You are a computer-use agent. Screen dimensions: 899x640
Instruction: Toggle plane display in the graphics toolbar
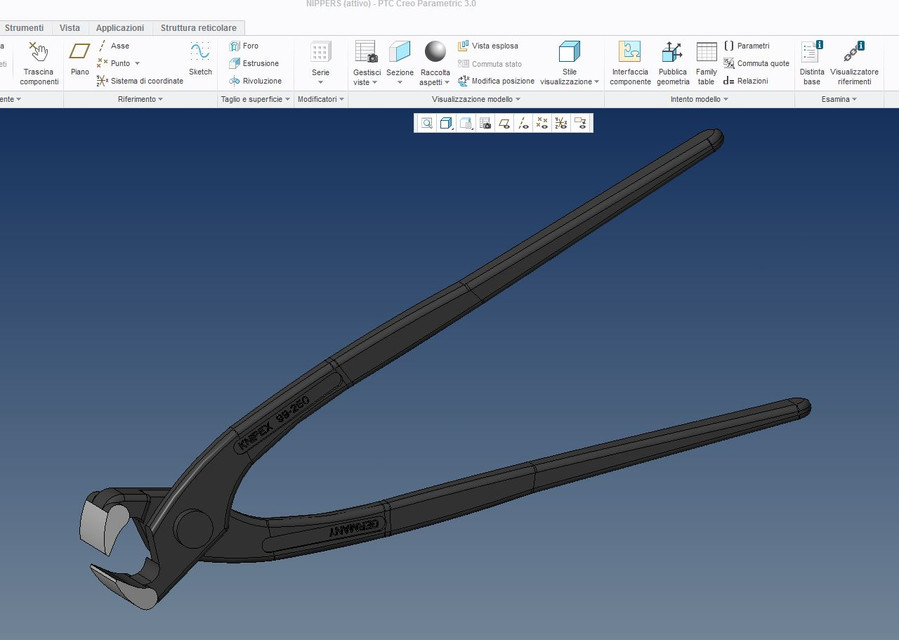pyautogui.click(x=504, y=123)
